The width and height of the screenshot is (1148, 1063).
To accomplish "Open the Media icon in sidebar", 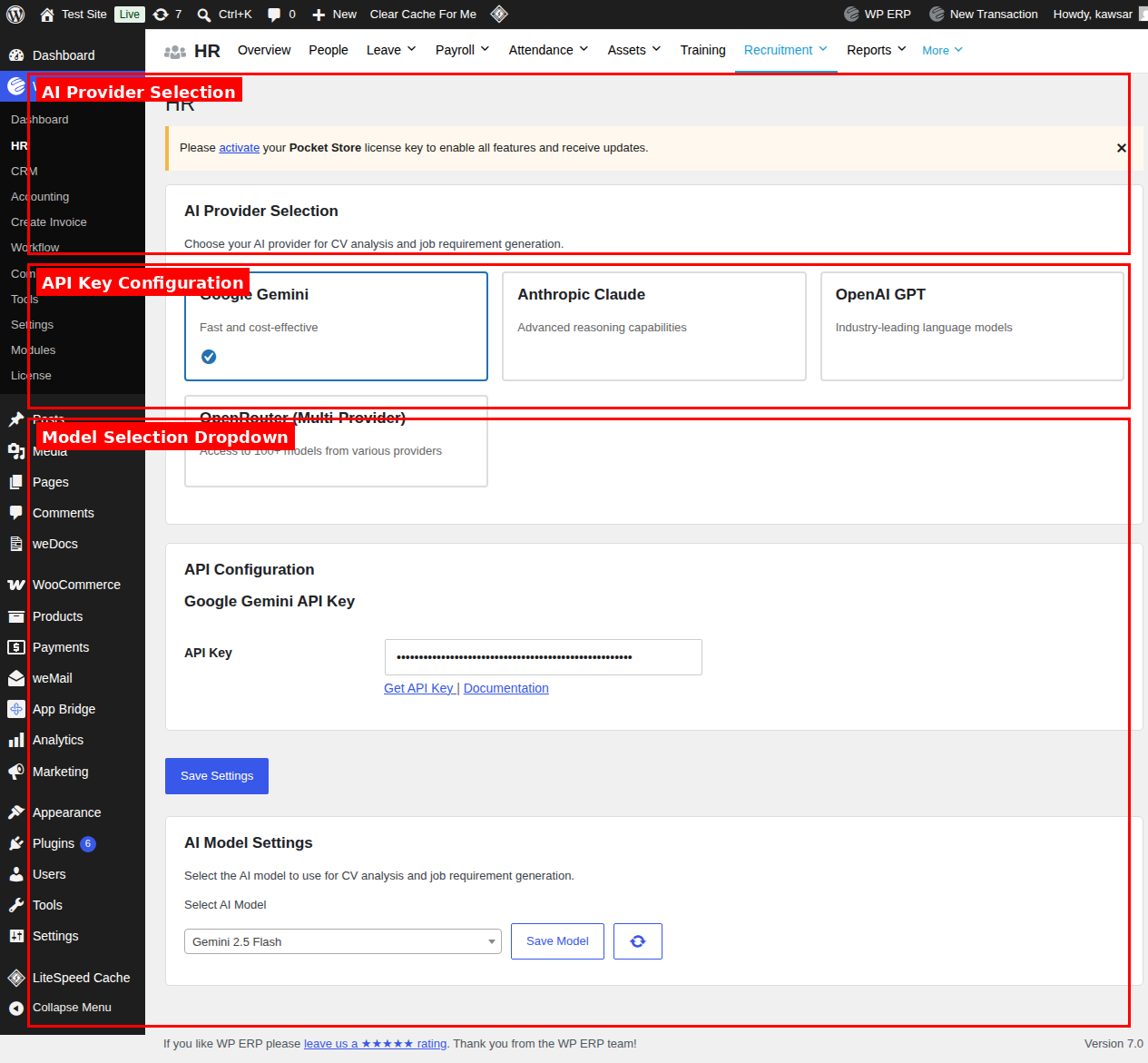I will coord(16,451).
